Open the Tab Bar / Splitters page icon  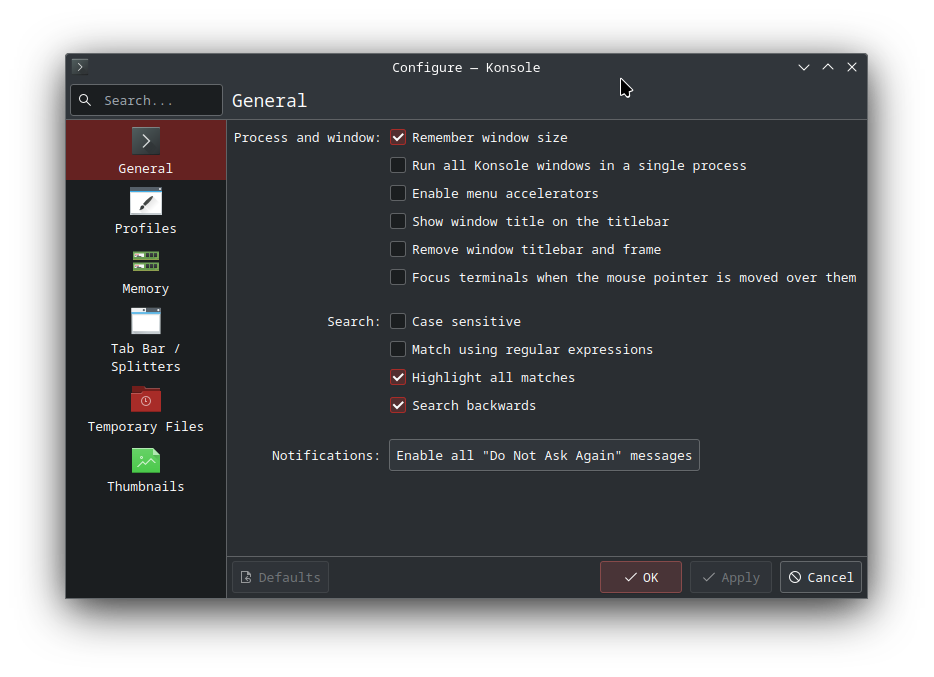pyautogui.click(x=146, y=321)
